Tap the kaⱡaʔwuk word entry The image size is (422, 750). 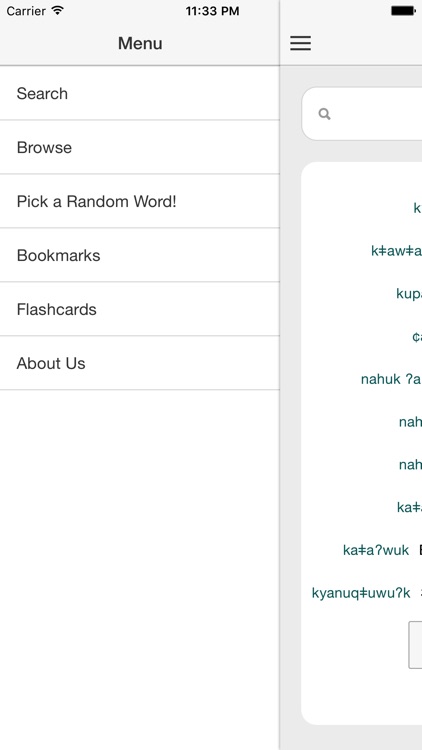pyautogui.click(x=376, y=550)
